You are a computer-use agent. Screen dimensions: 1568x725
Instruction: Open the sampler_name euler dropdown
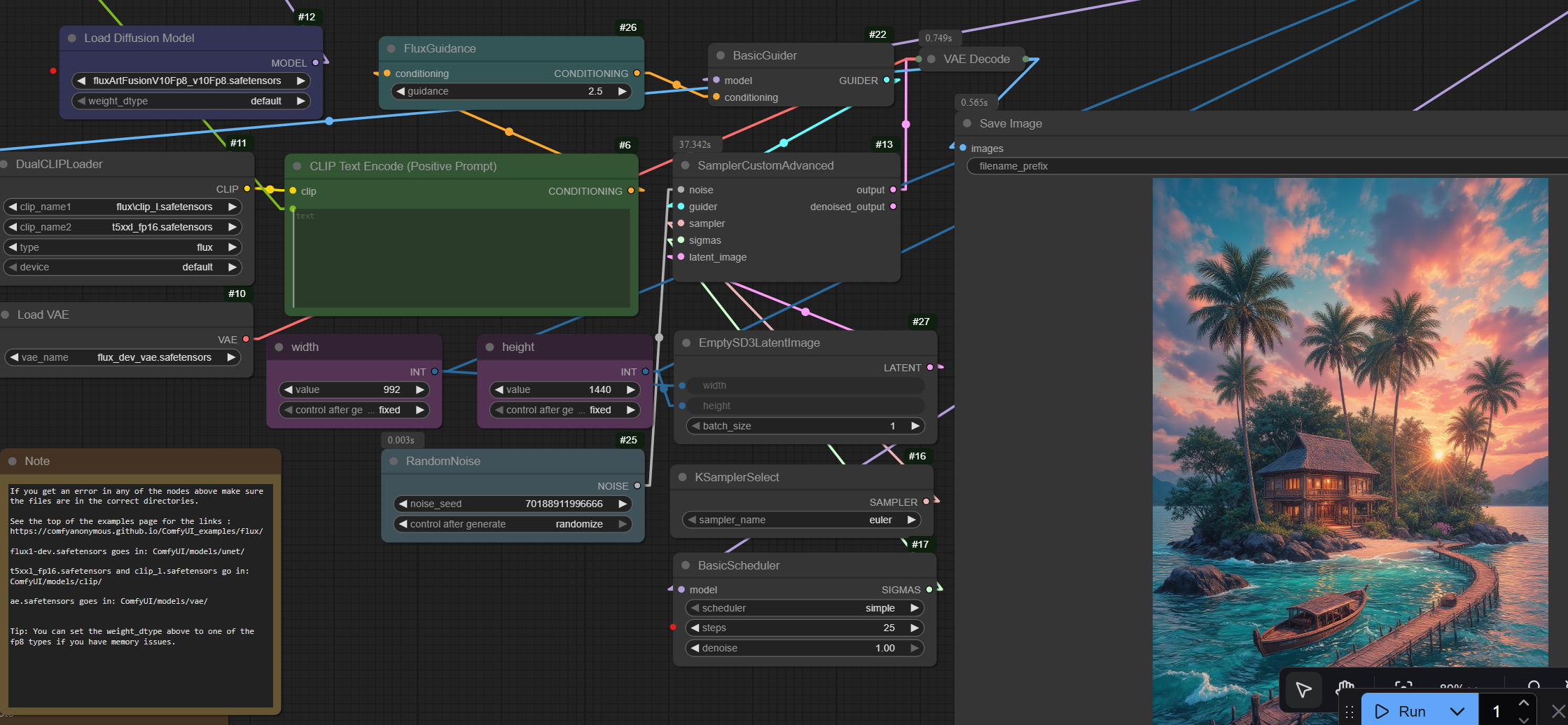801,520
